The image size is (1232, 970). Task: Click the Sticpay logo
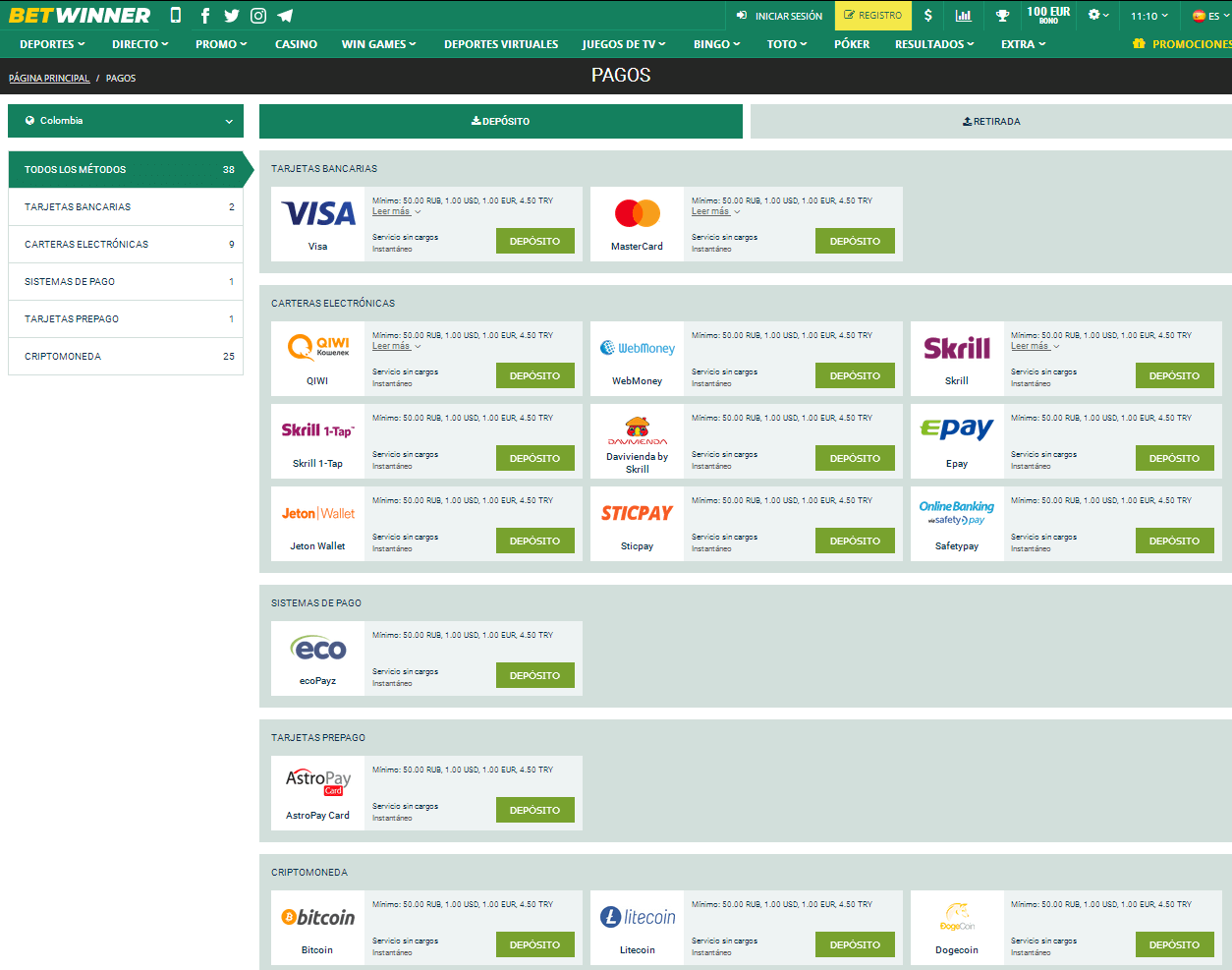point(638,513)
